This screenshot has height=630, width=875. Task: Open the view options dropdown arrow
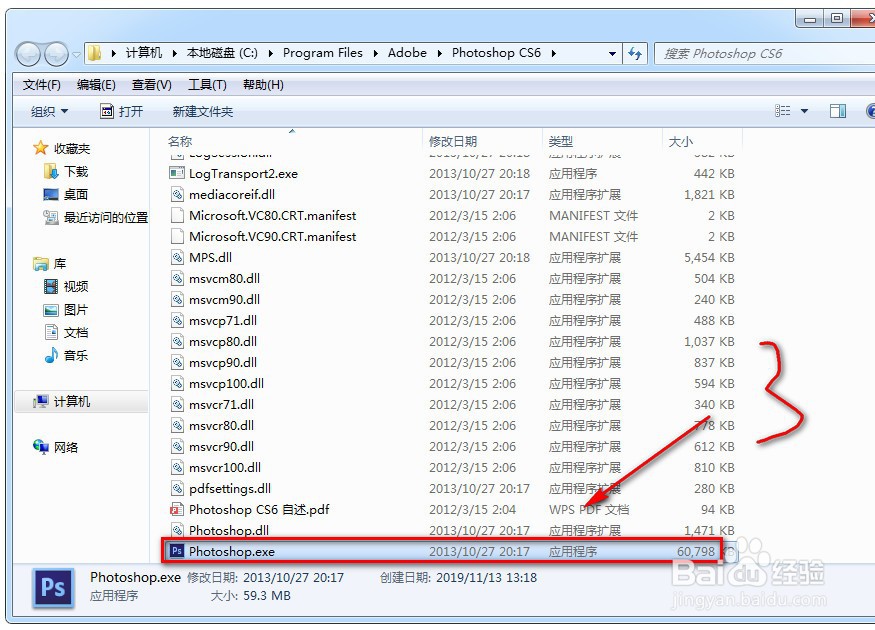coord(805,111)
